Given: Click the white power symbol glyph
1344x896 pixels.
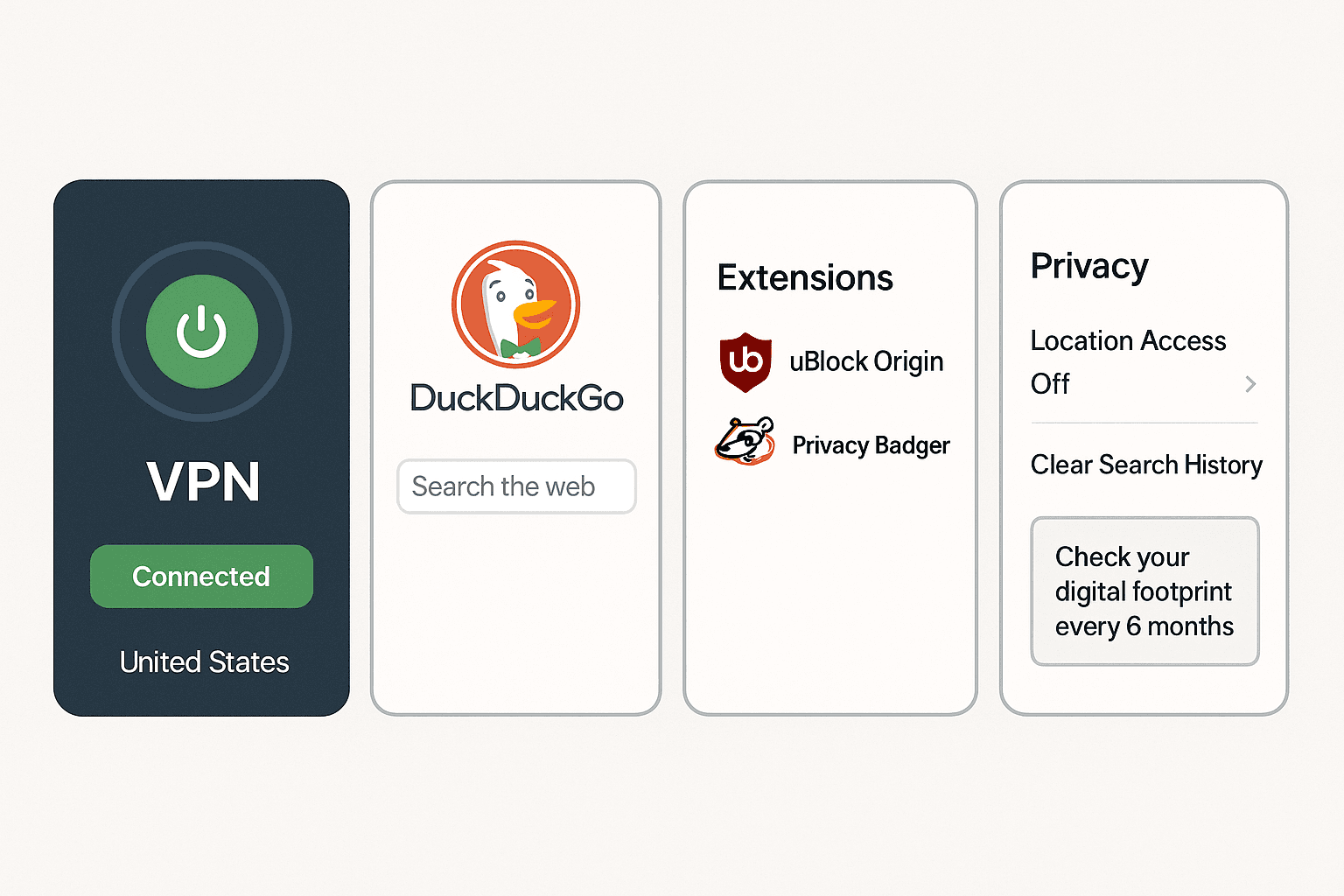Looking at the screenshot, I should tap(202, 332).
